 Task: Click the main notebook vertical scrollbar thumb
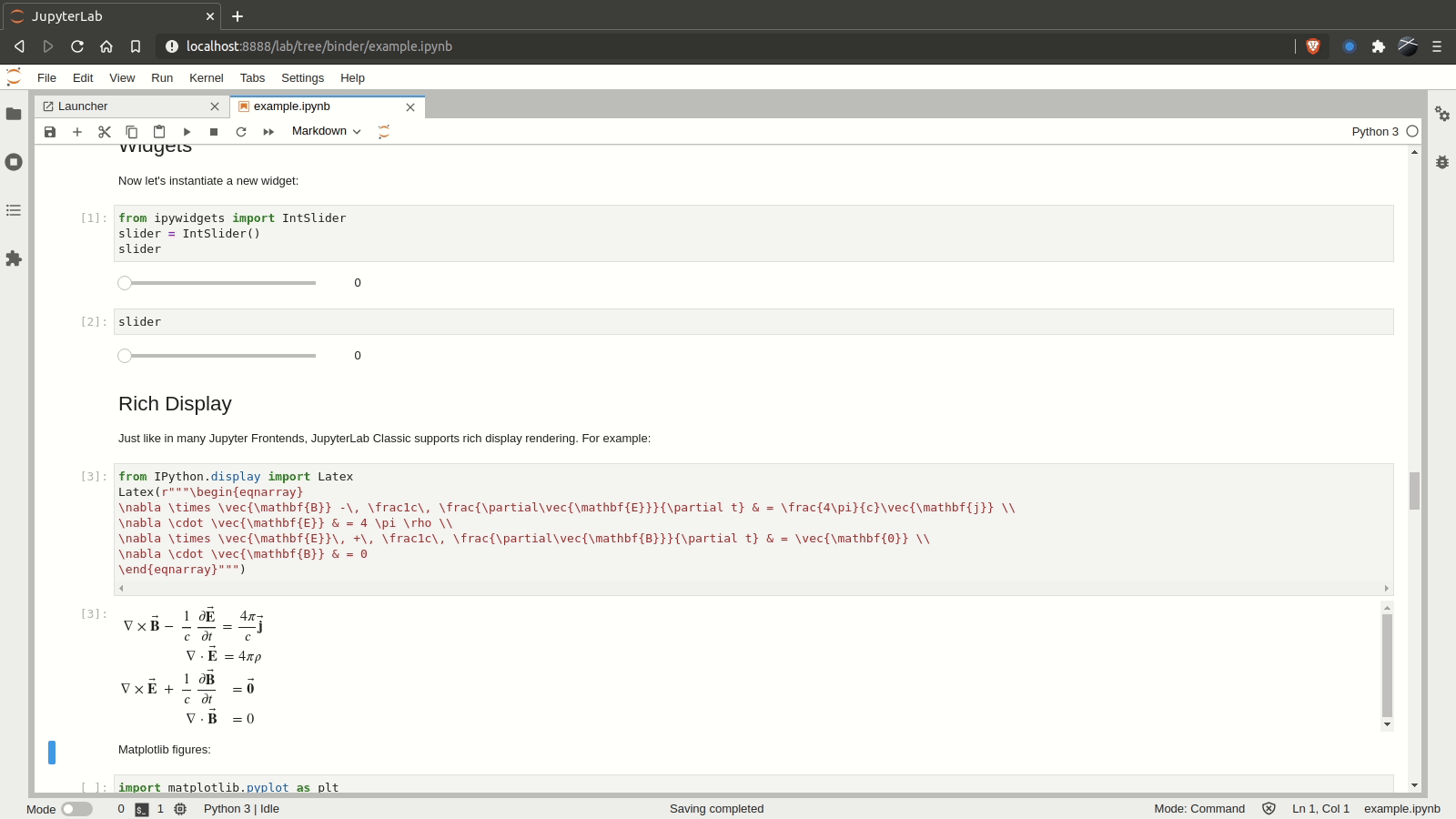tap(1414, 491)
